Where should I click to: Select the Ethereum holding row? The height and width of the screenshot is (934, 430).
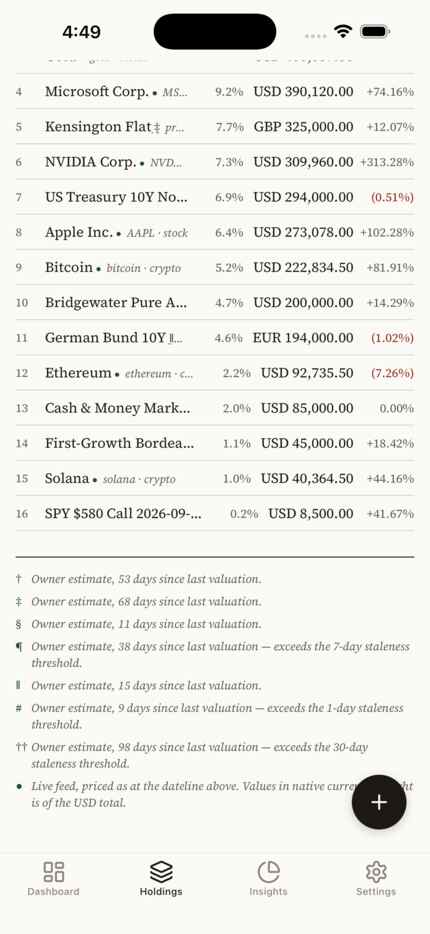tap(215, 373)
